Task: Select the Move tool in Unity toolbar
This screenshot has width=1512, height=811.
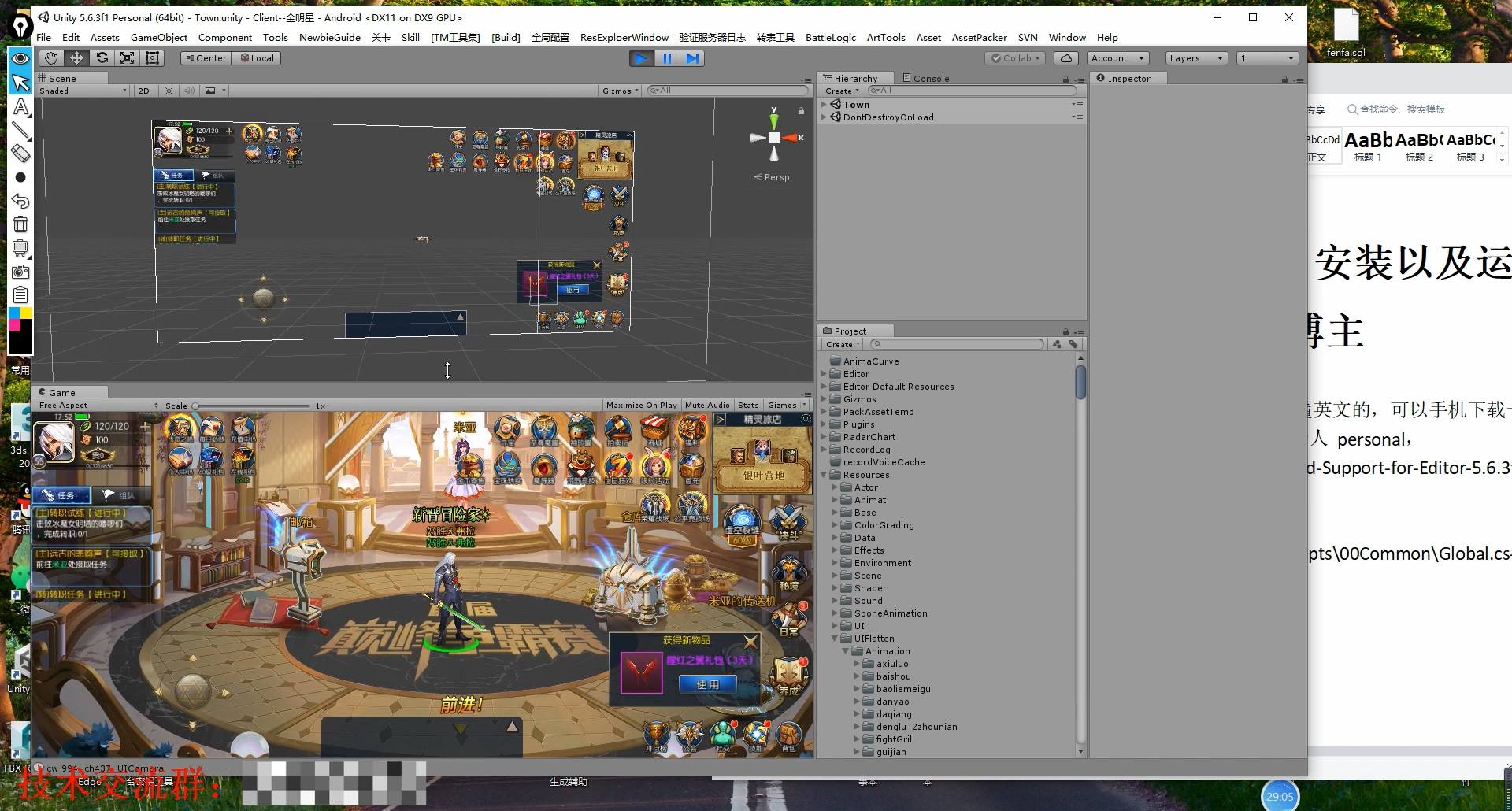Action: click(x=76, y=58)
